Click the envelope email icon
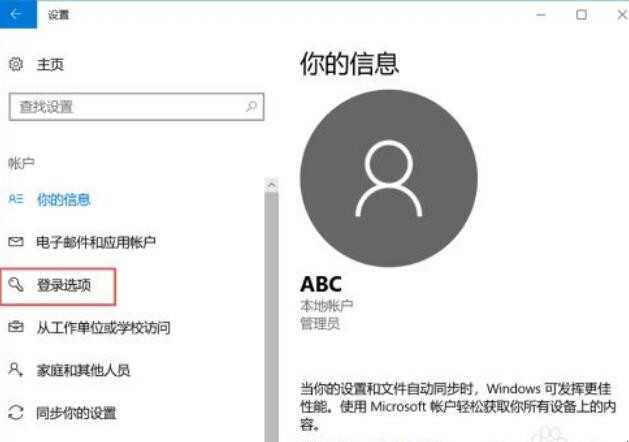 (x=16, y=241)
